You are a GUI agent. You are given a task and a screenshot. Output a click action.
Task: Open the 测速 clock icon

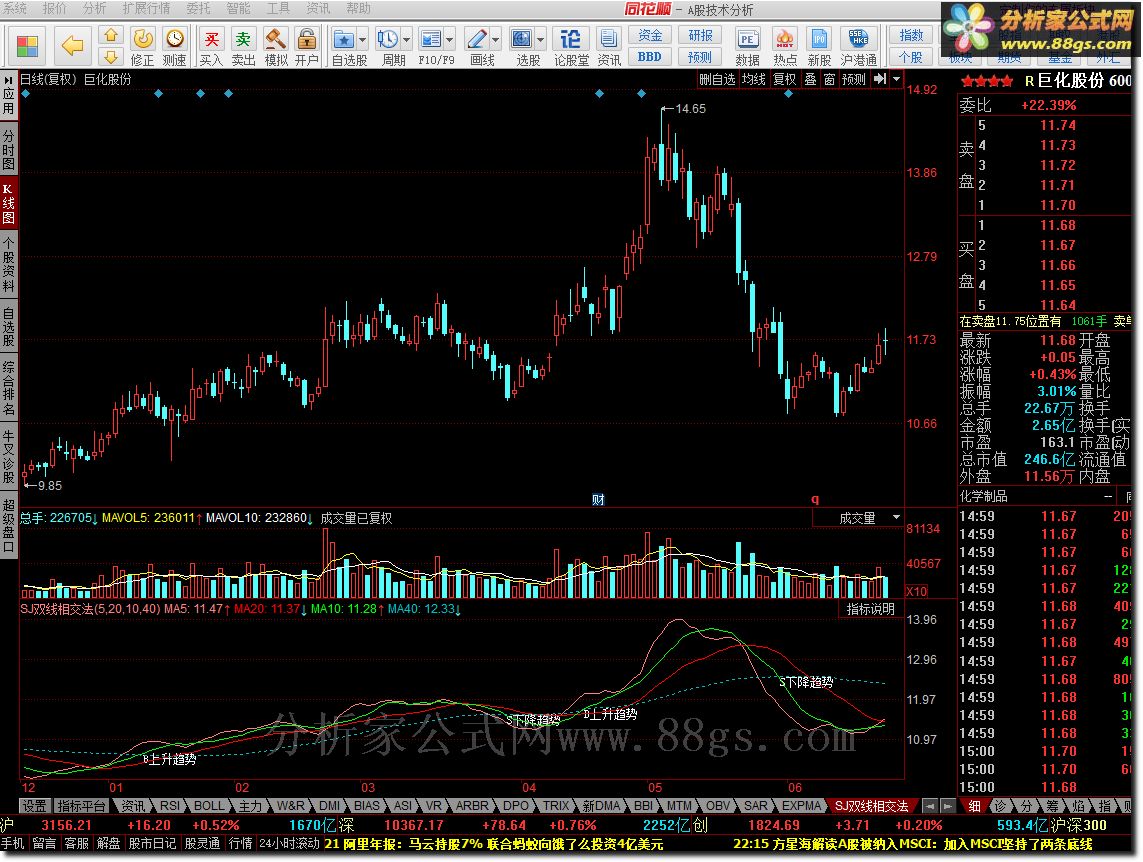point(174,39)
